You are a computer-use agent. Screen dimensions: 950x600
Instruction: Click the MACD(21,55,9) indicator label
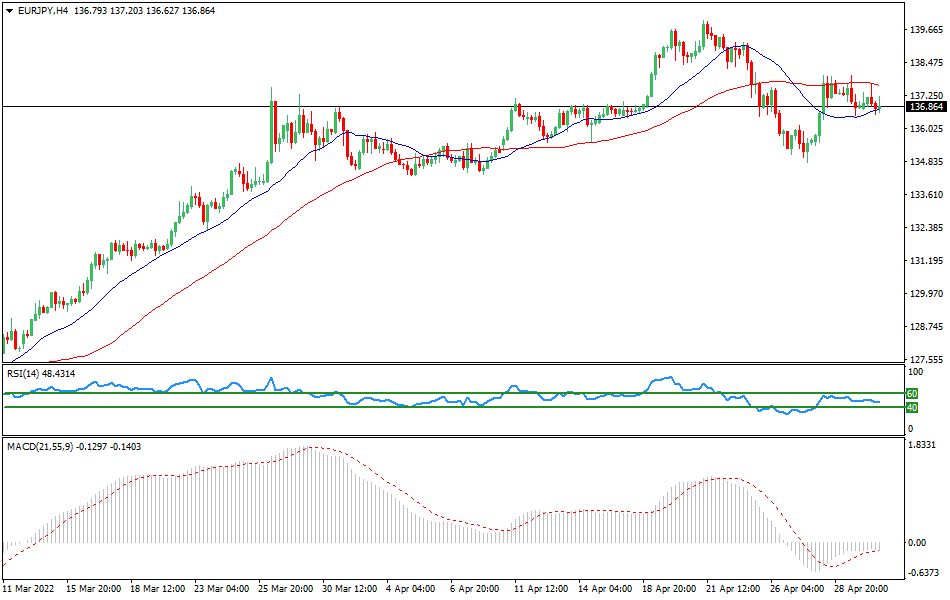point(40,446)
